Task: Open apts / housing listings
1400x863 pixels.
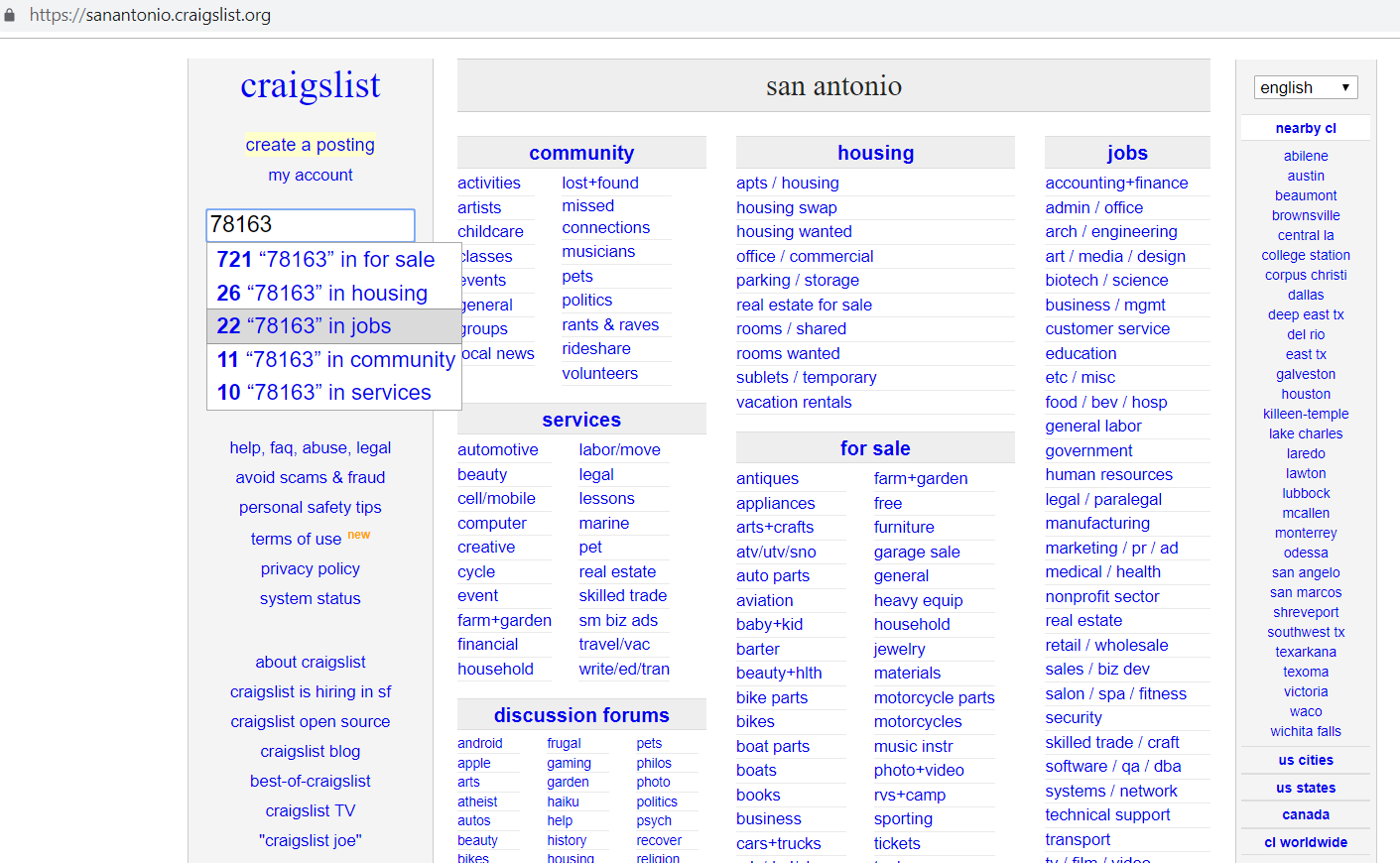Action: (788, 183)
